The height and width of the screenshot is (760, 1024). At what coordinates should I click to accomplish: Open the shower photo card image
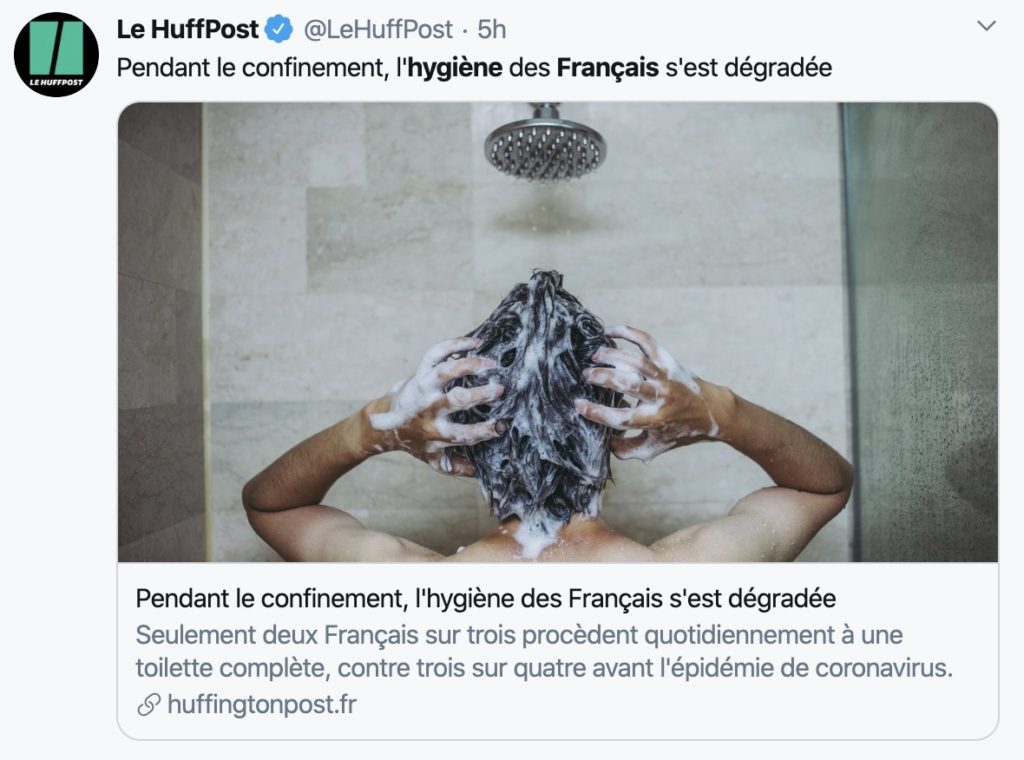click(558, 332)
